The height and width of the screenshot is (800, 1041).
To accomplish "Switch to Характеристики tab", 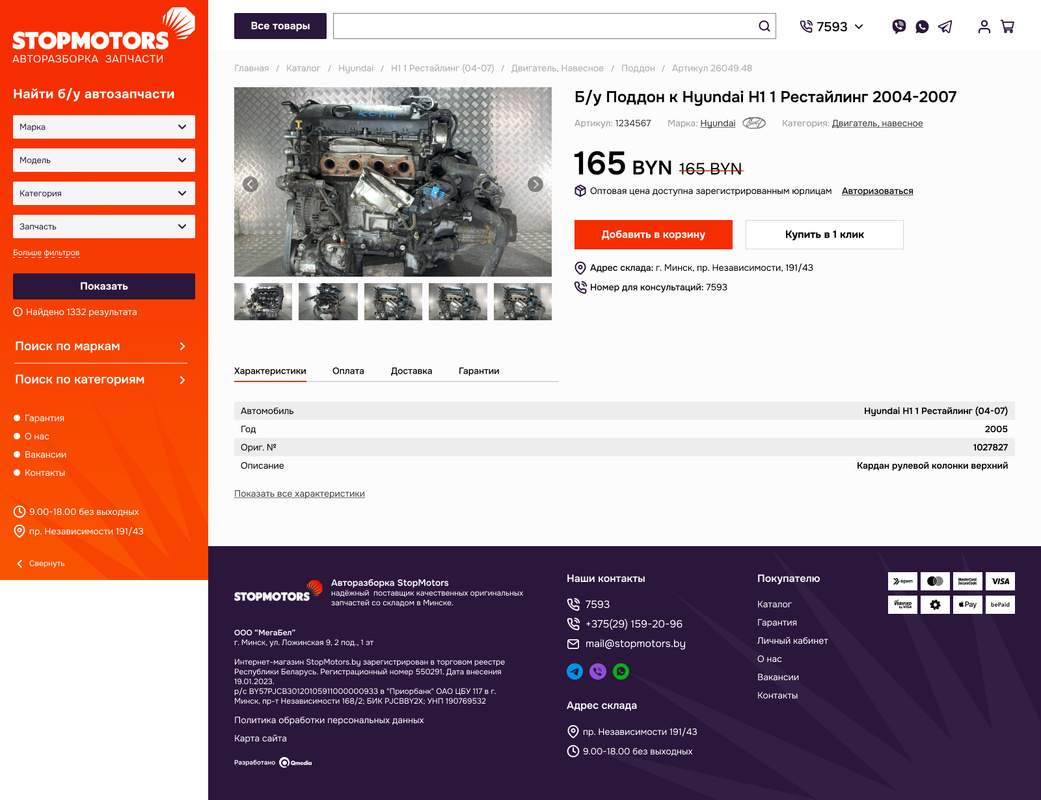I will tap(270, 370).
